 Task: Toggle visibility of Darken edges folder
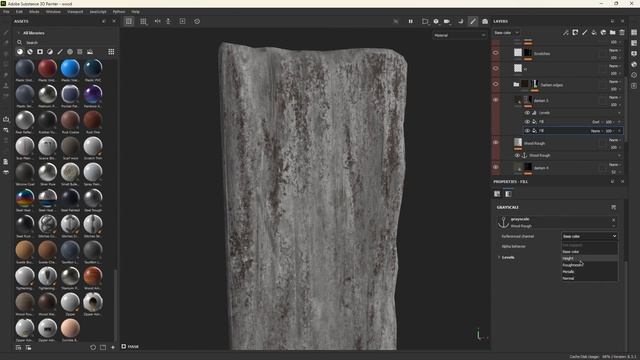pos(496,84)
